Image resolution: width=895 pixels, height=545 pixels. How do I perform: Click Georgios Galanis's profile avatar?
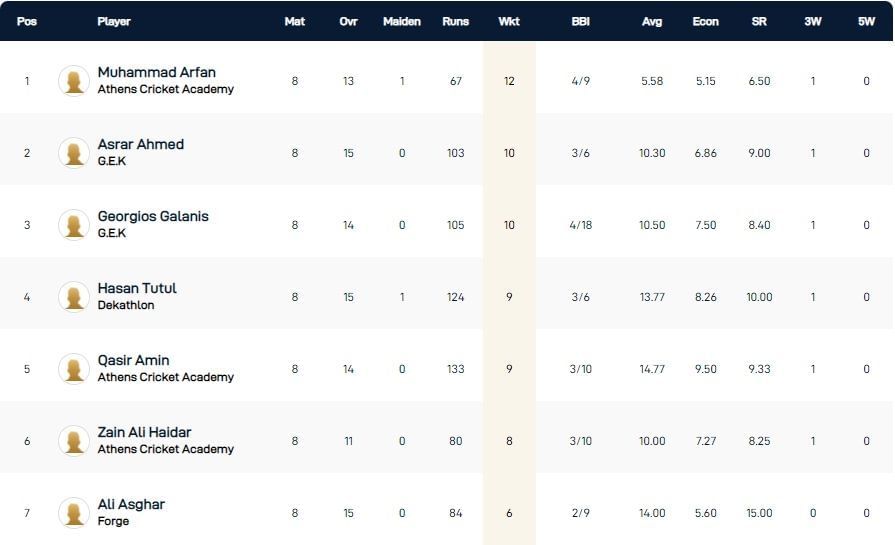[x=74, y=225]
